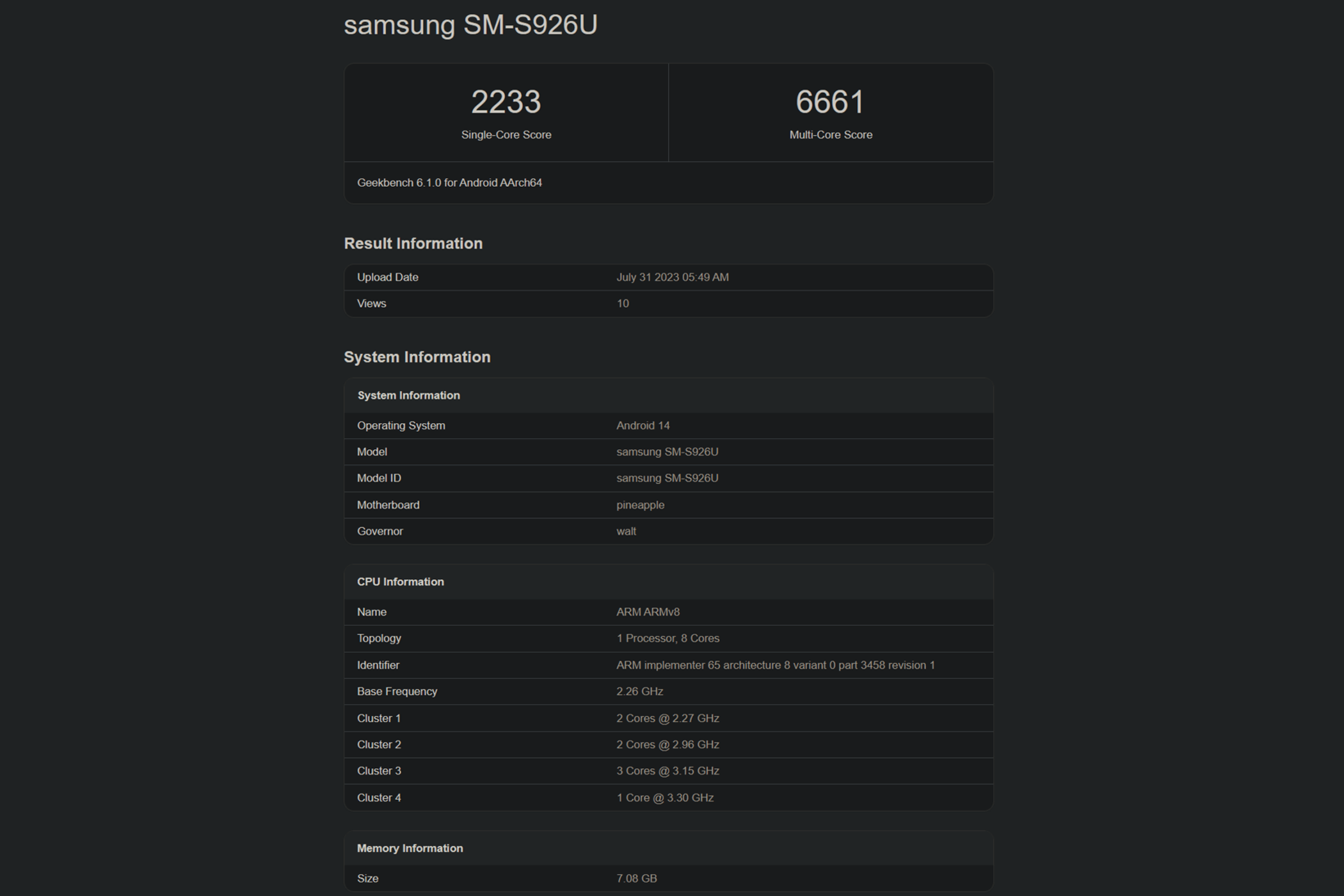This screenshot has width=1344, height=896.
Task: Select the Operating System Android 14 value
Action: click(643, 425)
